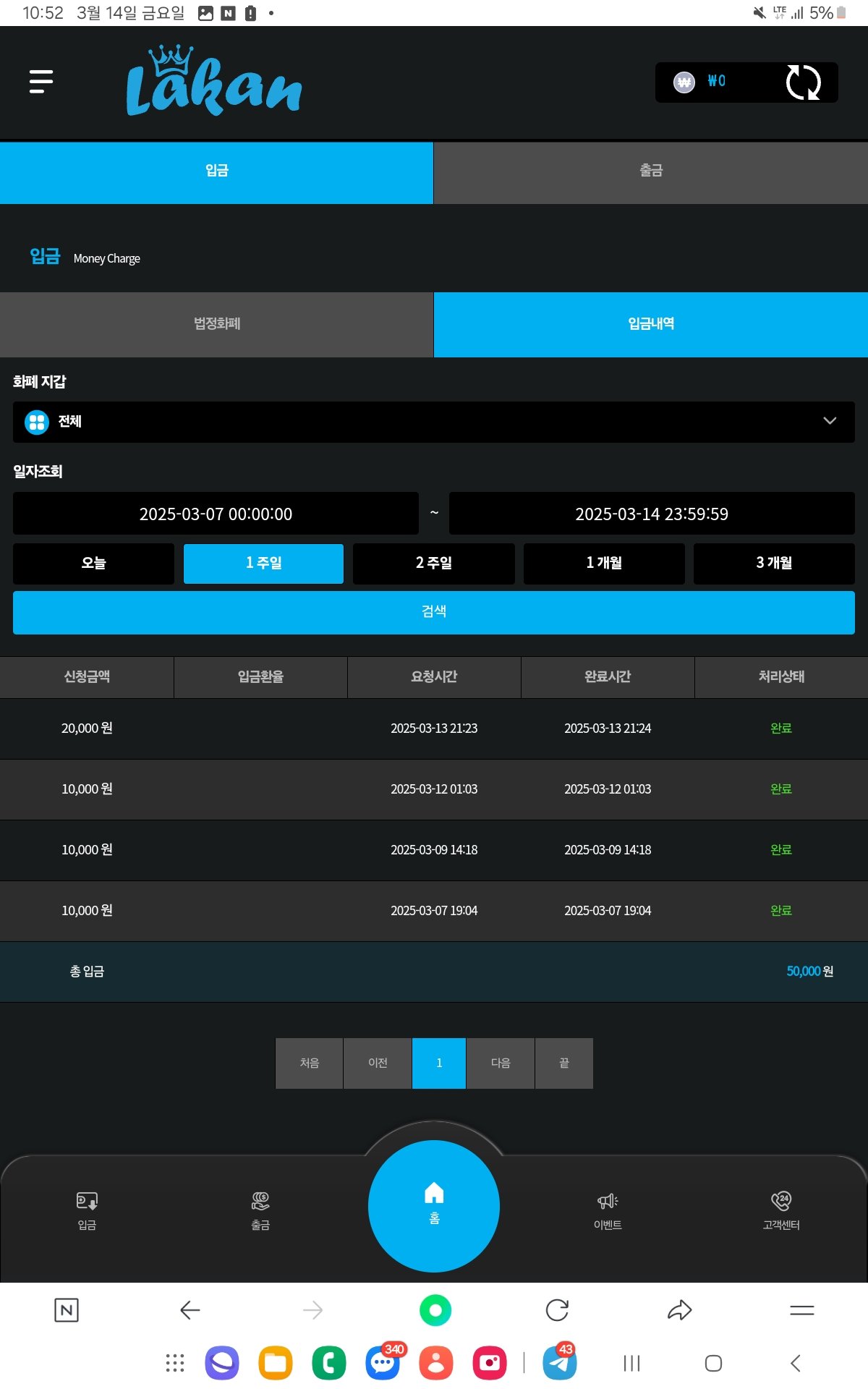Open the hamburger side menu

[x=41, y=82]
